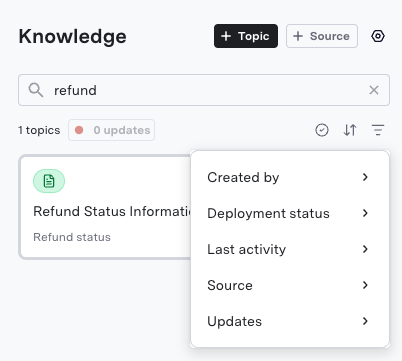
Task: Click the green document icon on topic card
Action: (49, 181)
